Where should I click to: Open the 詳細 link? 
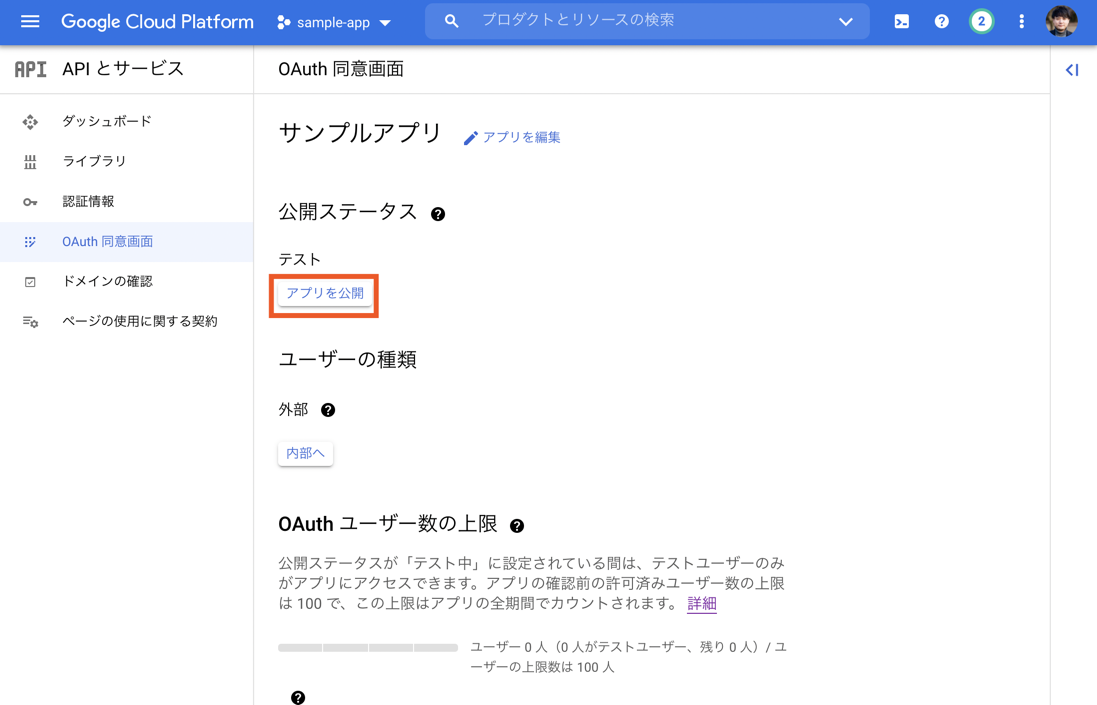pos(701,603)
